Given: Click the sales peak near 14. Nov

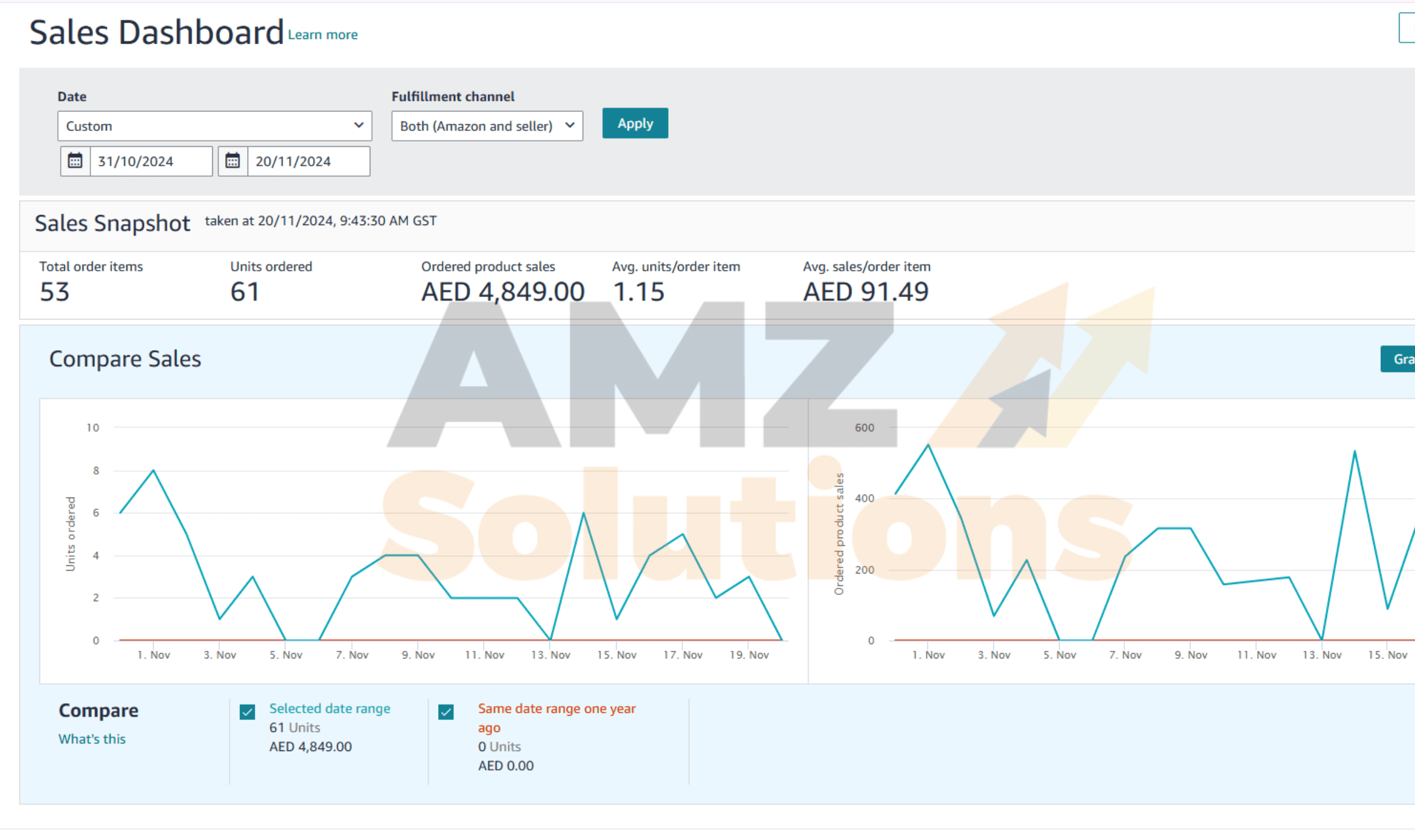Looking at the screenshot, I should 1355,452.
